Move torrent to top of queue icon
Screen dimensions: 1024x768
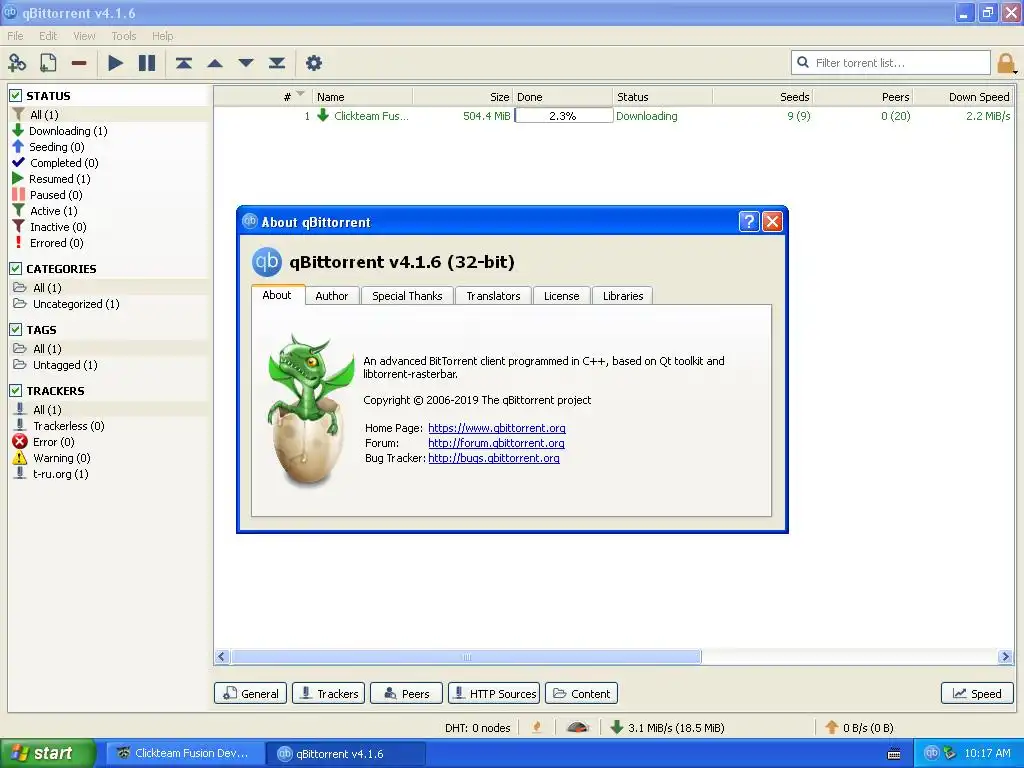(184, 63)
